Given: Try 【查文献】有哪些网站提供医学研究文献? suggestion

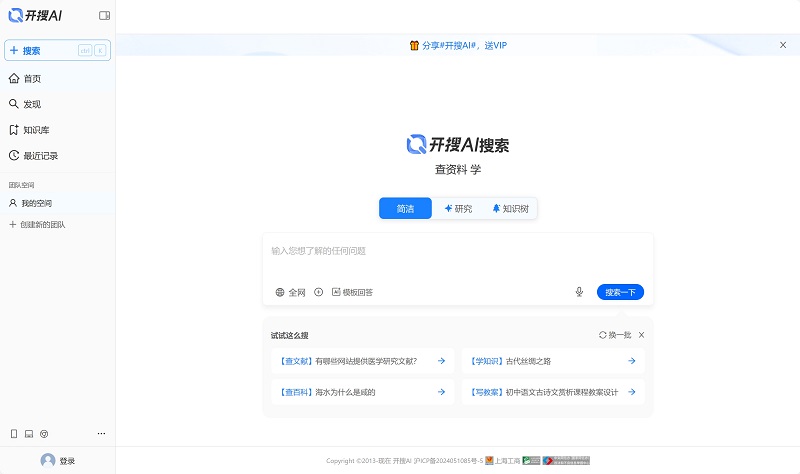Looking at the screenshot, I should [x=362, y=361].
